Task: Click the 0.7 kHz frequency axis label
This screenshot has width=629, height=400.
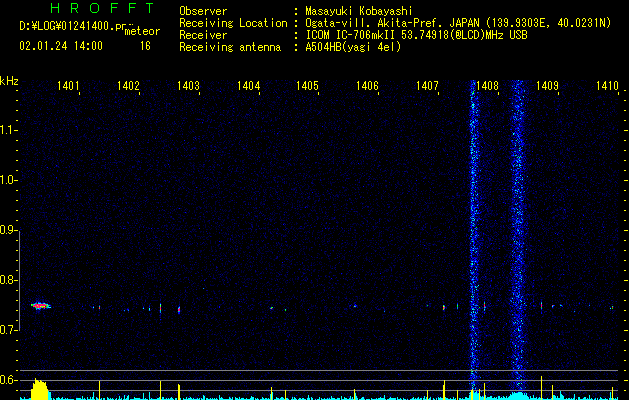Action: (8, 330)
